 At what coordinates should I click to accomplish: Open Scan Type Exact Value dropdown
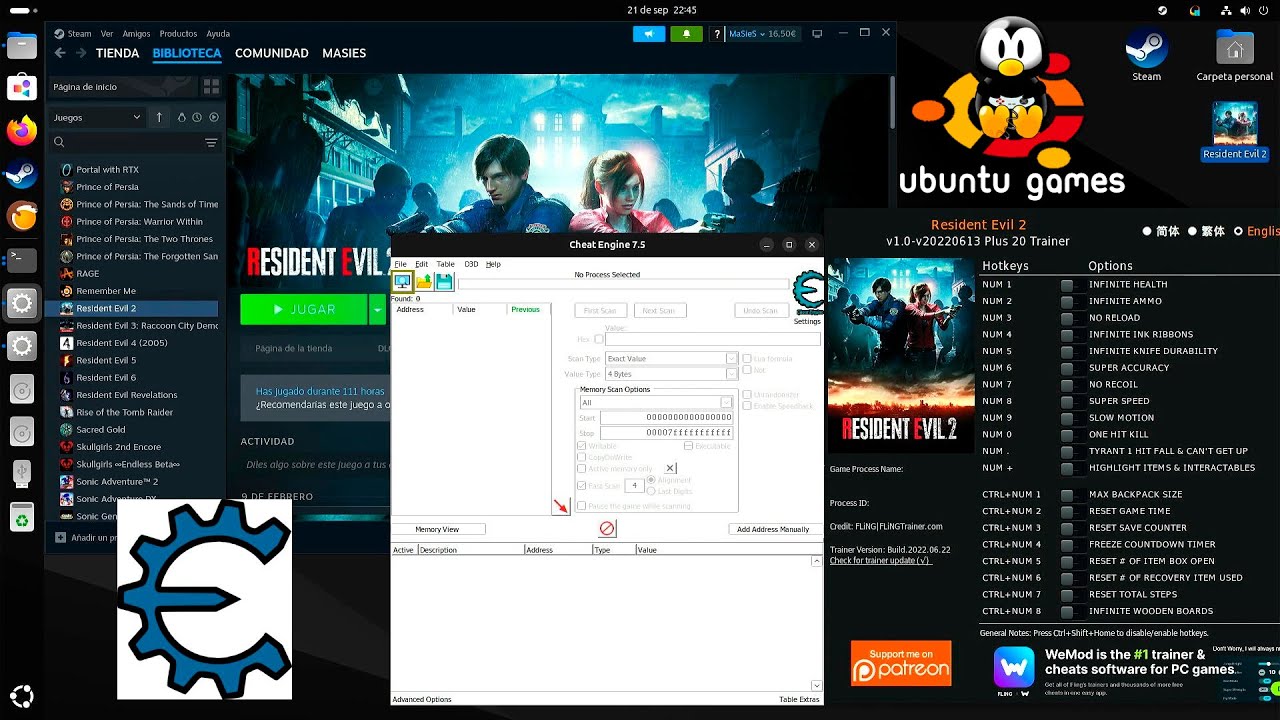point(671,358)
